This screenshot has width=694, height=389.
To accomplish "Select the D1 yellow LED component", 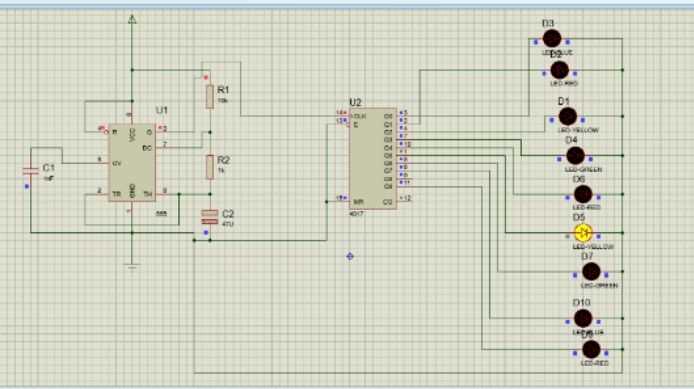I will pos(567,116).
